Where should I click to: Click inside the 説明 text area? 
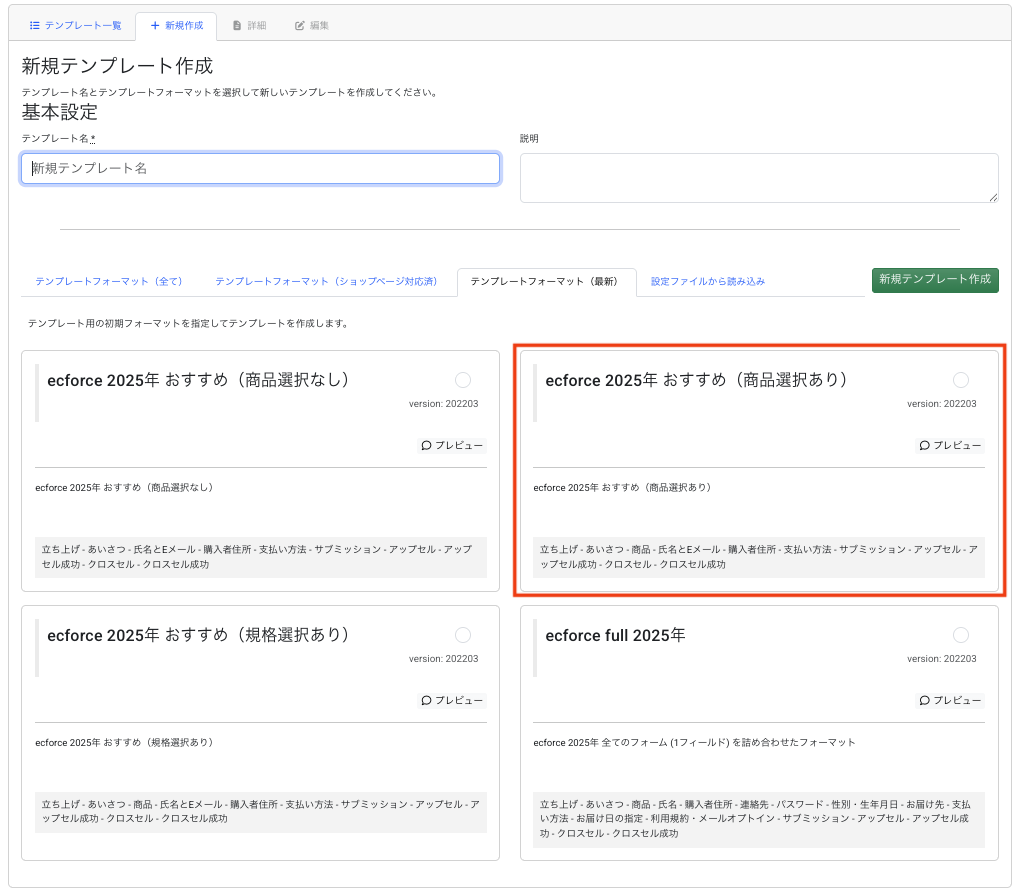pos(759,178)
